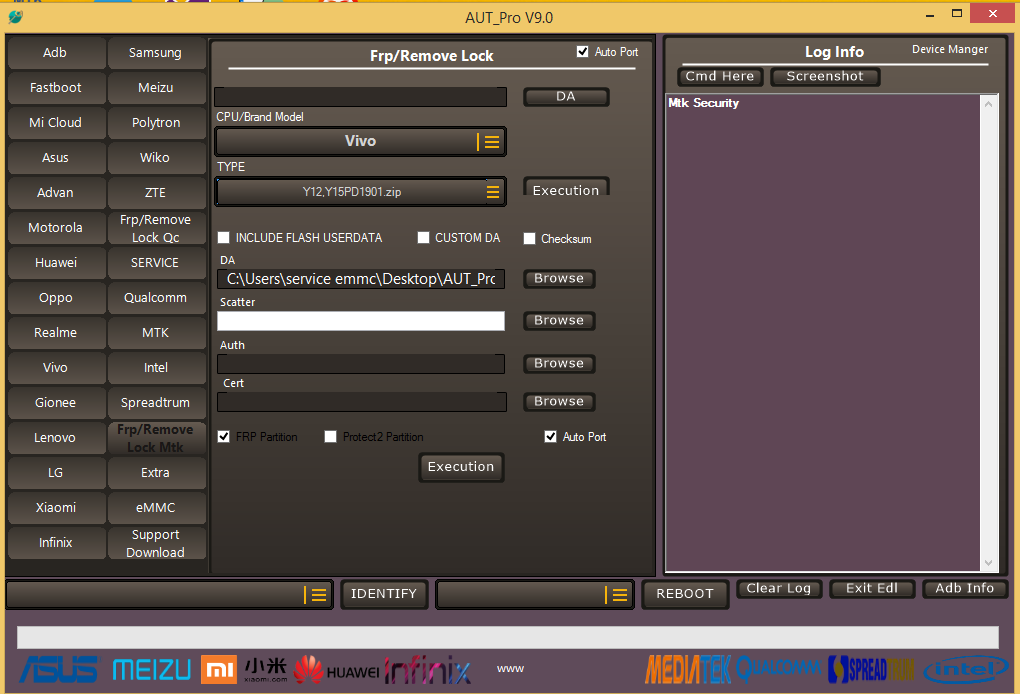Screen dimensions: 1020x694
Task: Open the Qualcomm section
Action: coord(155,298)
